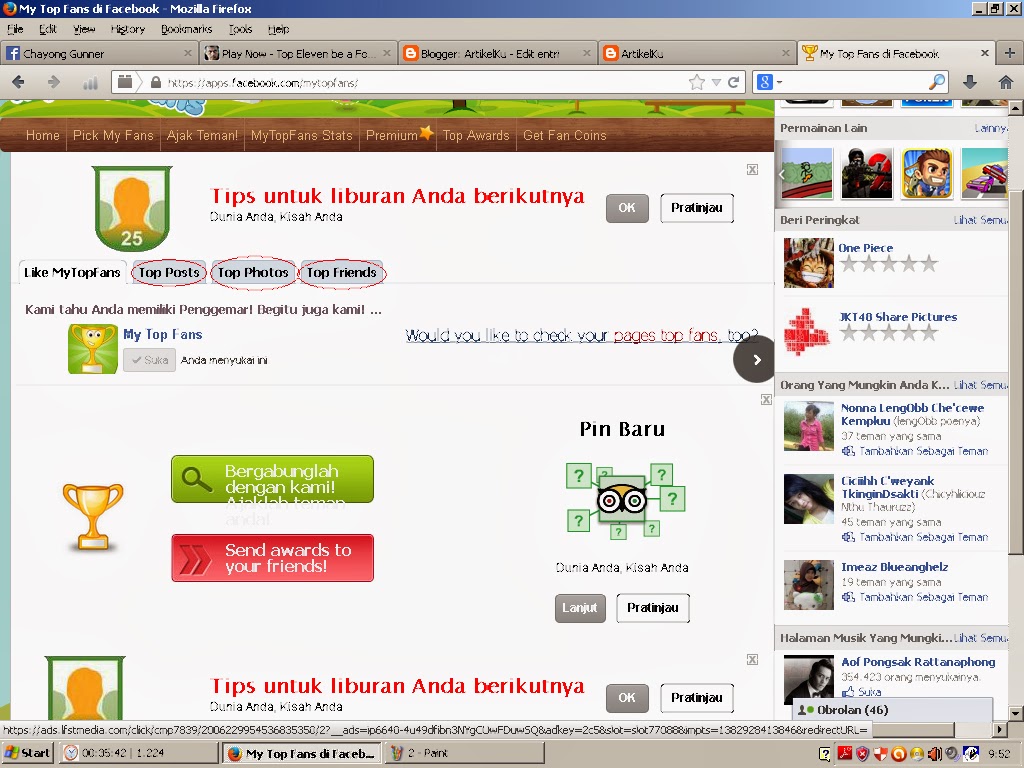Go to the Firefox Home page icon

tap(1006, 82)
